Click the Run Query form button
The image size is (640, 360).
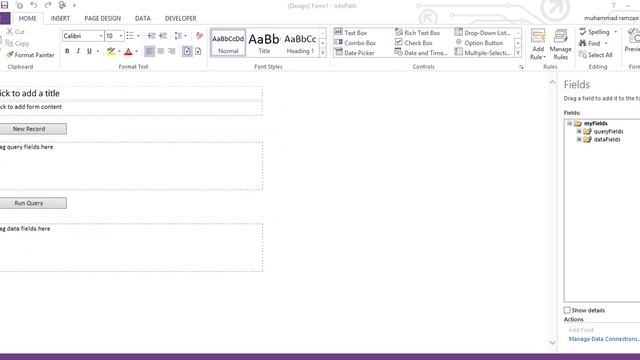tap(33, 203)
